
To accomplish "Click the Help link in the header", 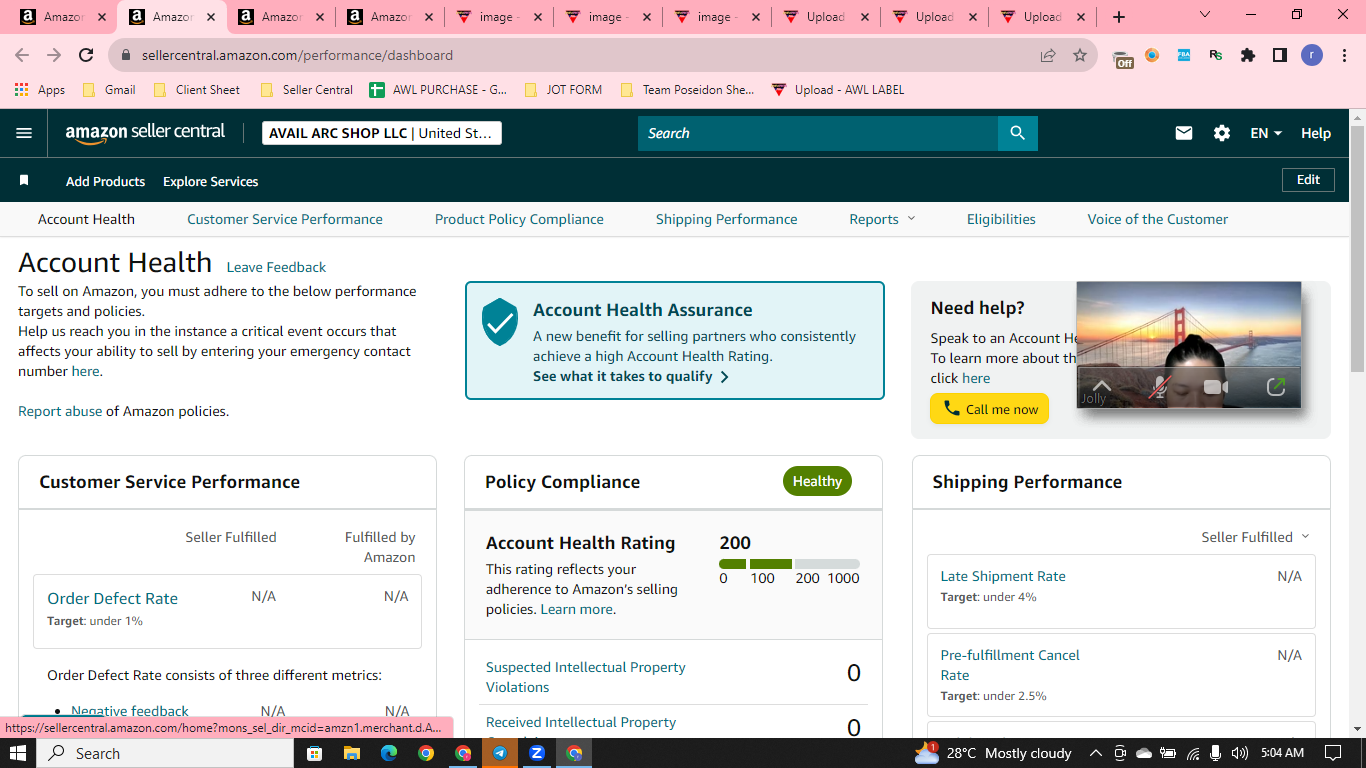I will point(1316,133).
